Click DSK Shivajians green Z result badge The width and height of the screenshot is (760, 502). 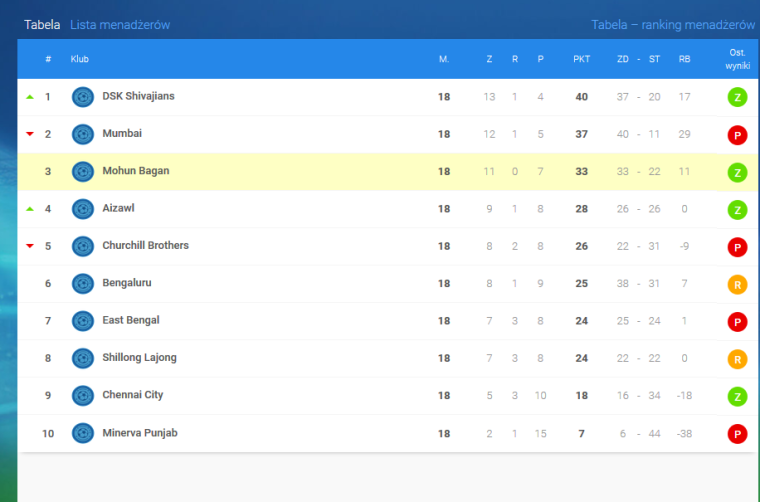point(737,98)
